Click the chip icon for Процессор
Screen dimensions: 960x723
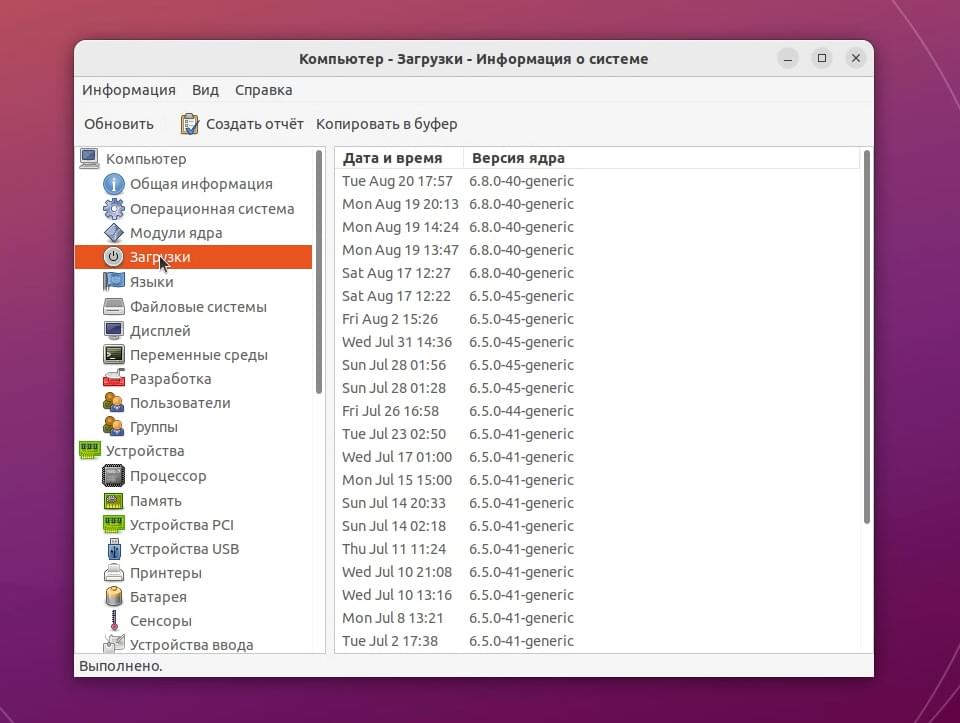(x=113, y=476)
